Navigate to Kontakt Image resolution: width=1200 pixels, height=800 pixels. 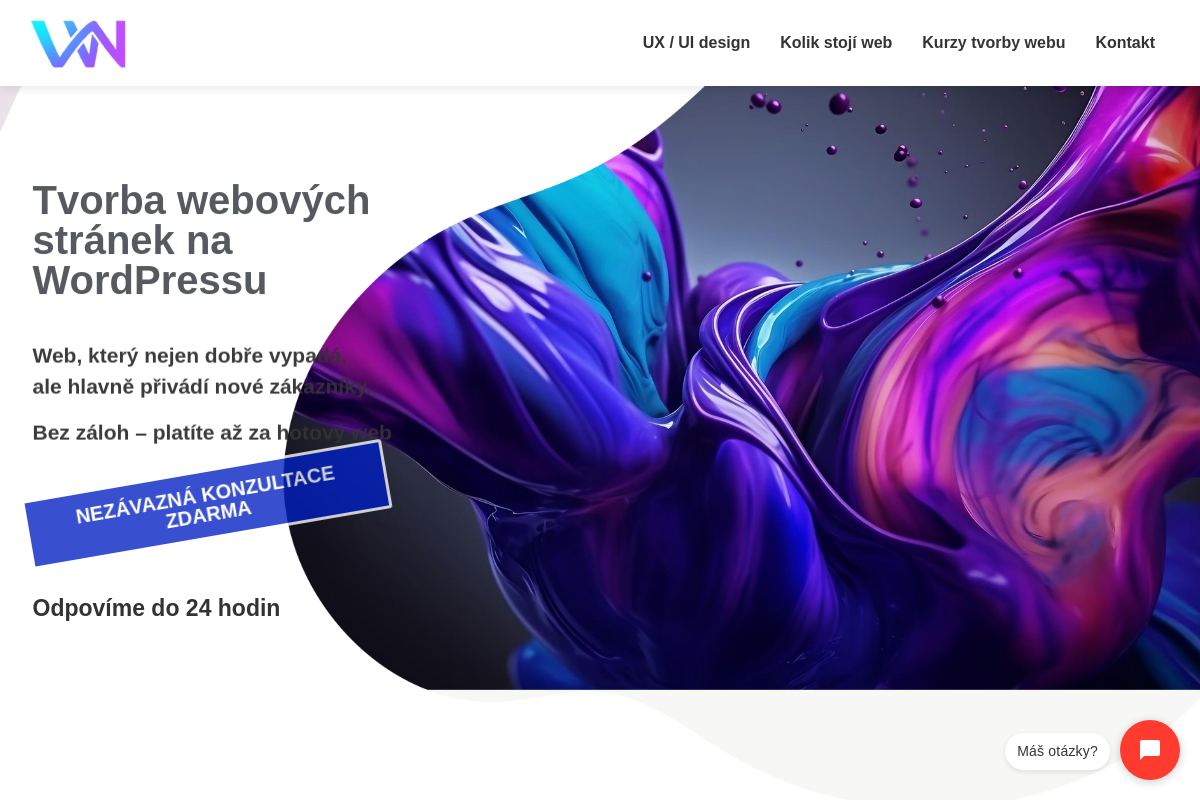point(1125,43)
